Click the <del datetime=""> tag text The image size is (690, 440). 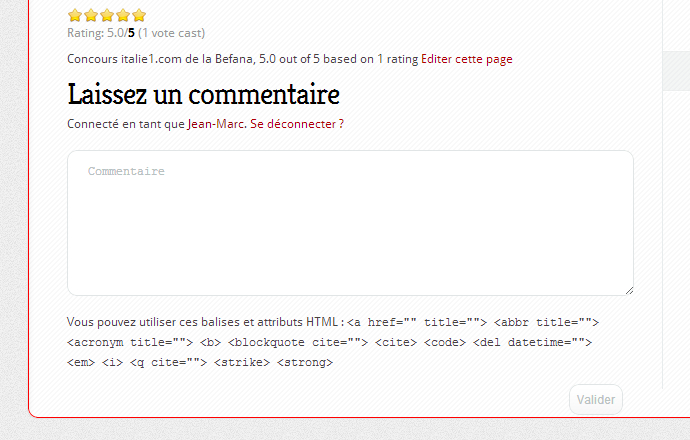(537, 343)
